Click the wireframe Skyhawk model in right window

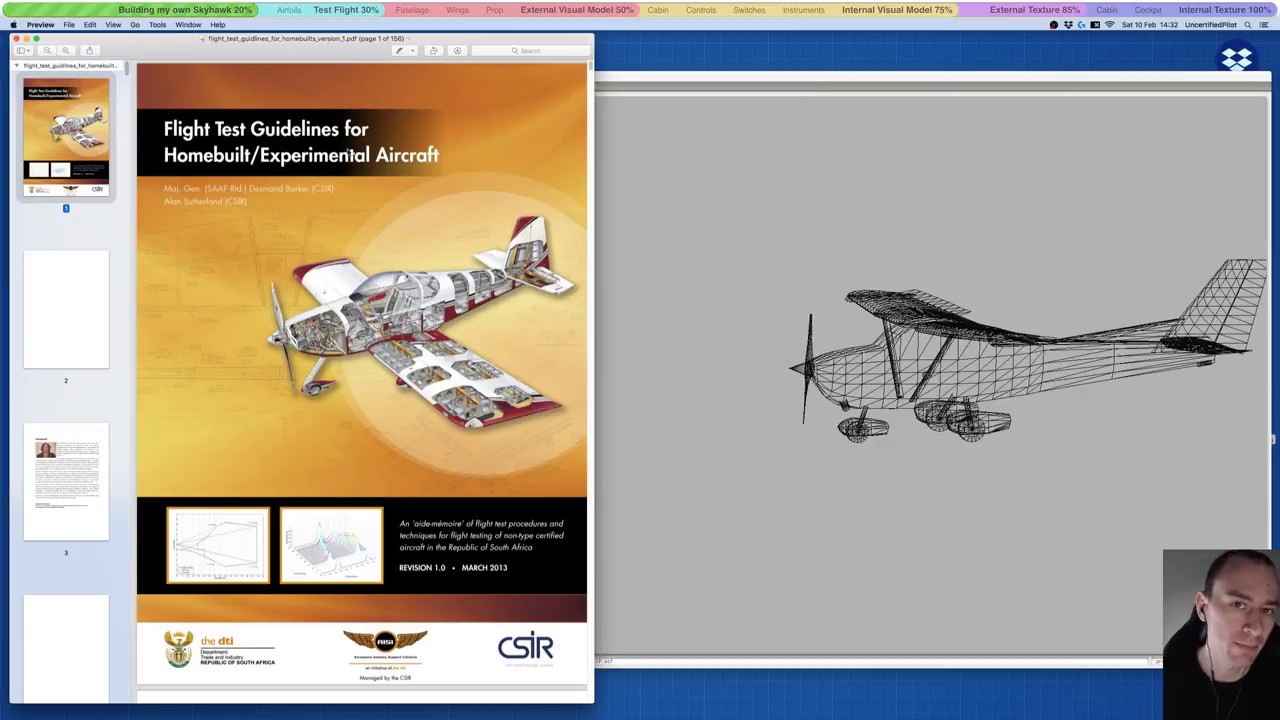[1028, 350]
